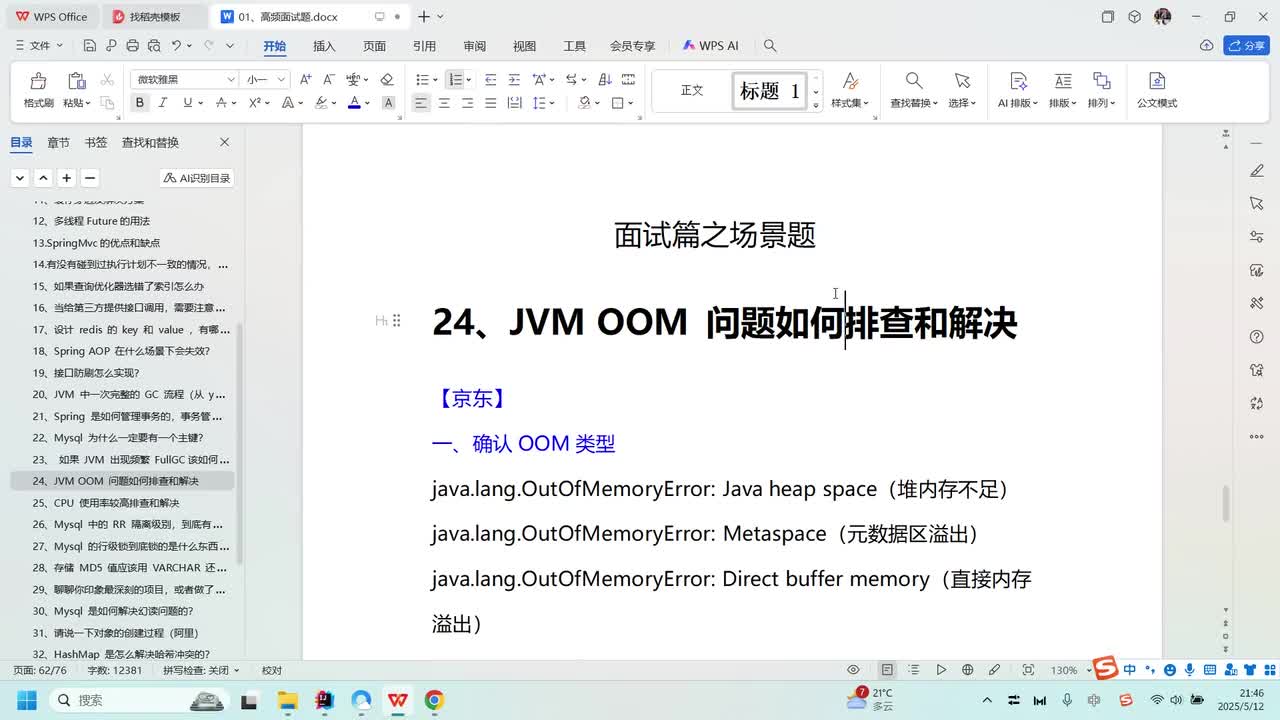This screenshot has height=720, width=1280.
Task: Apply the red-blue font color swatch
Action: pos(354,103)
